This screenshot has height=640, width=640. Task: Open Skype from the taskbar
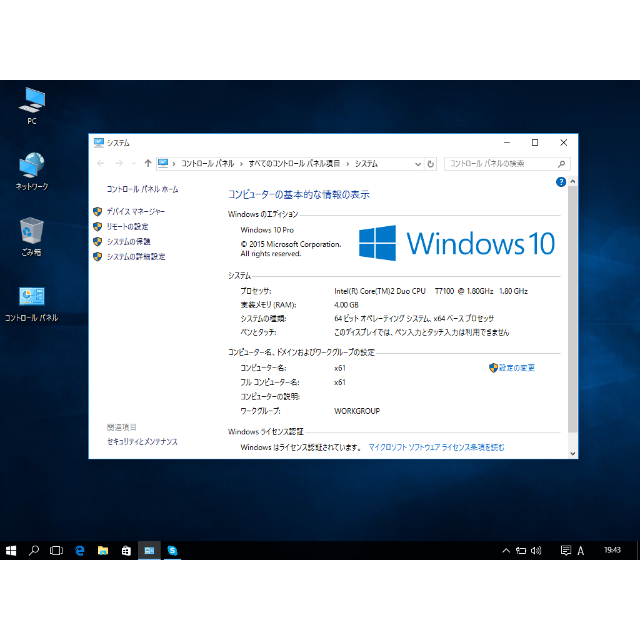[172, 551]
